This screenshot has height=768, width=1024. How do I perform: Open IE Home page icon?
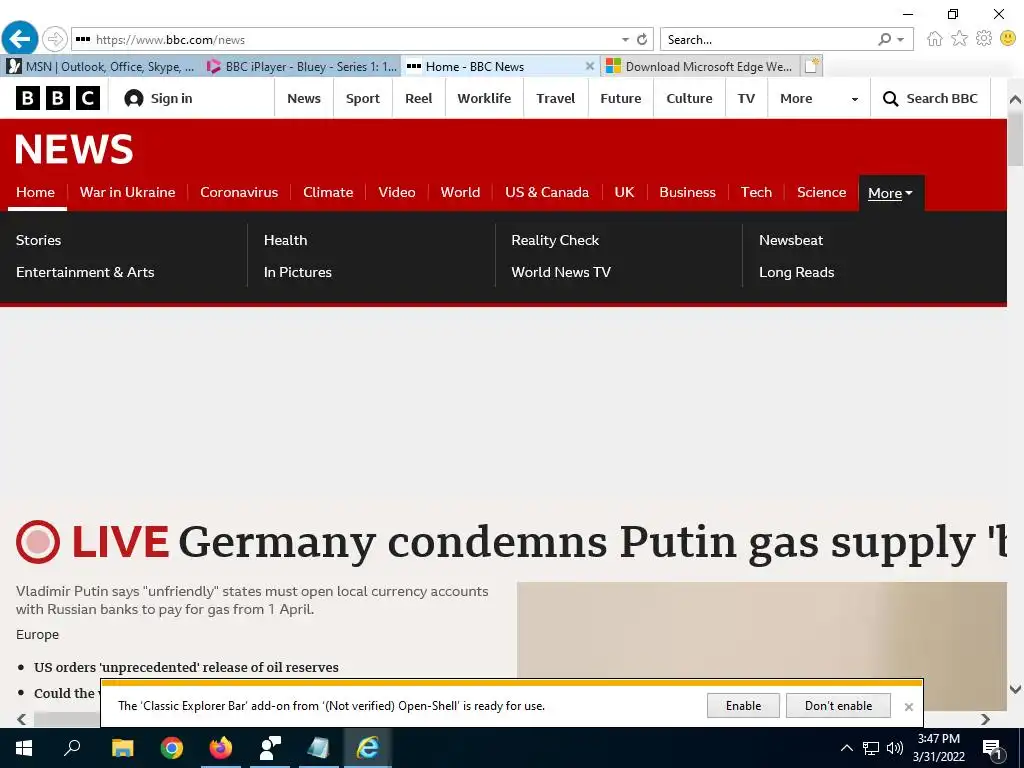coord(935,39)
